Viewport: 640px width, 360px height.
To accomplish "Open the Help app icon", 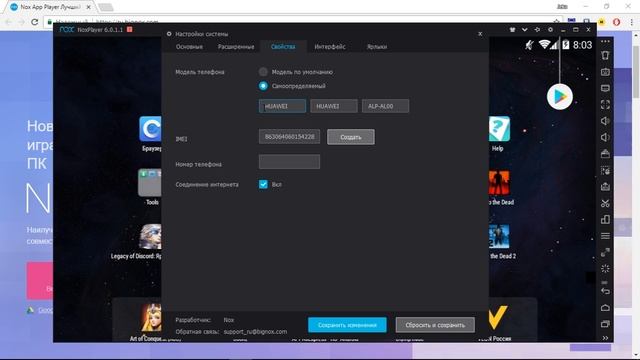I will [x=499, y=129].
